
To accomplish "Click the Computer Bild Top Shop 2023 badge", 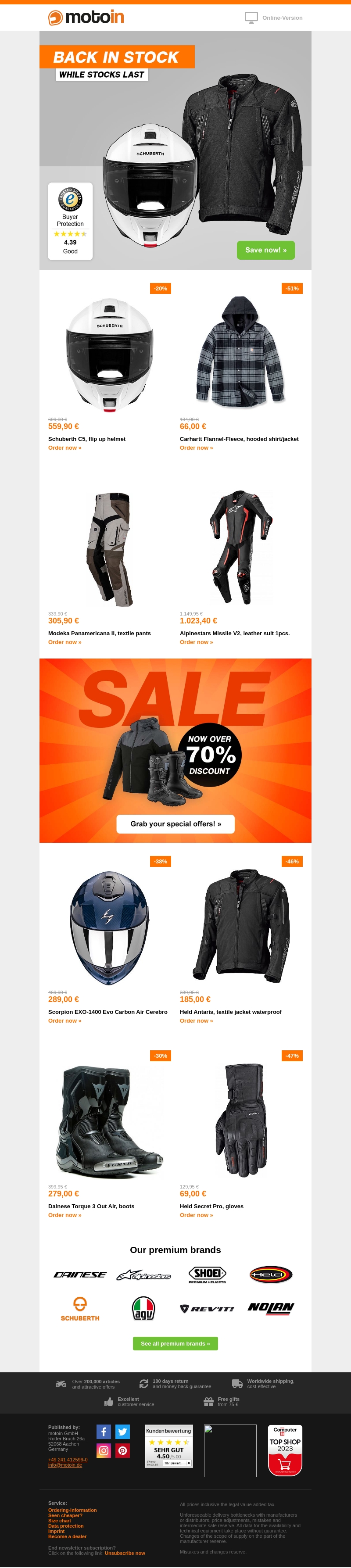I will click(285, 1450).
